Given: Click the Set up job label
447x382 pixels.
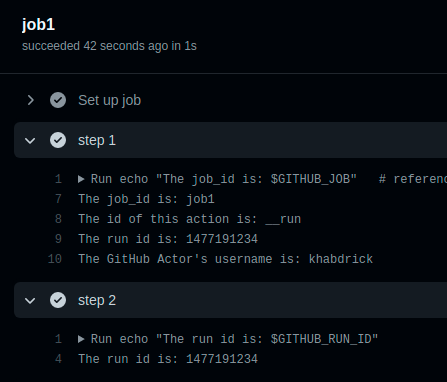Looking at the screenshot, I should (109, 100).
